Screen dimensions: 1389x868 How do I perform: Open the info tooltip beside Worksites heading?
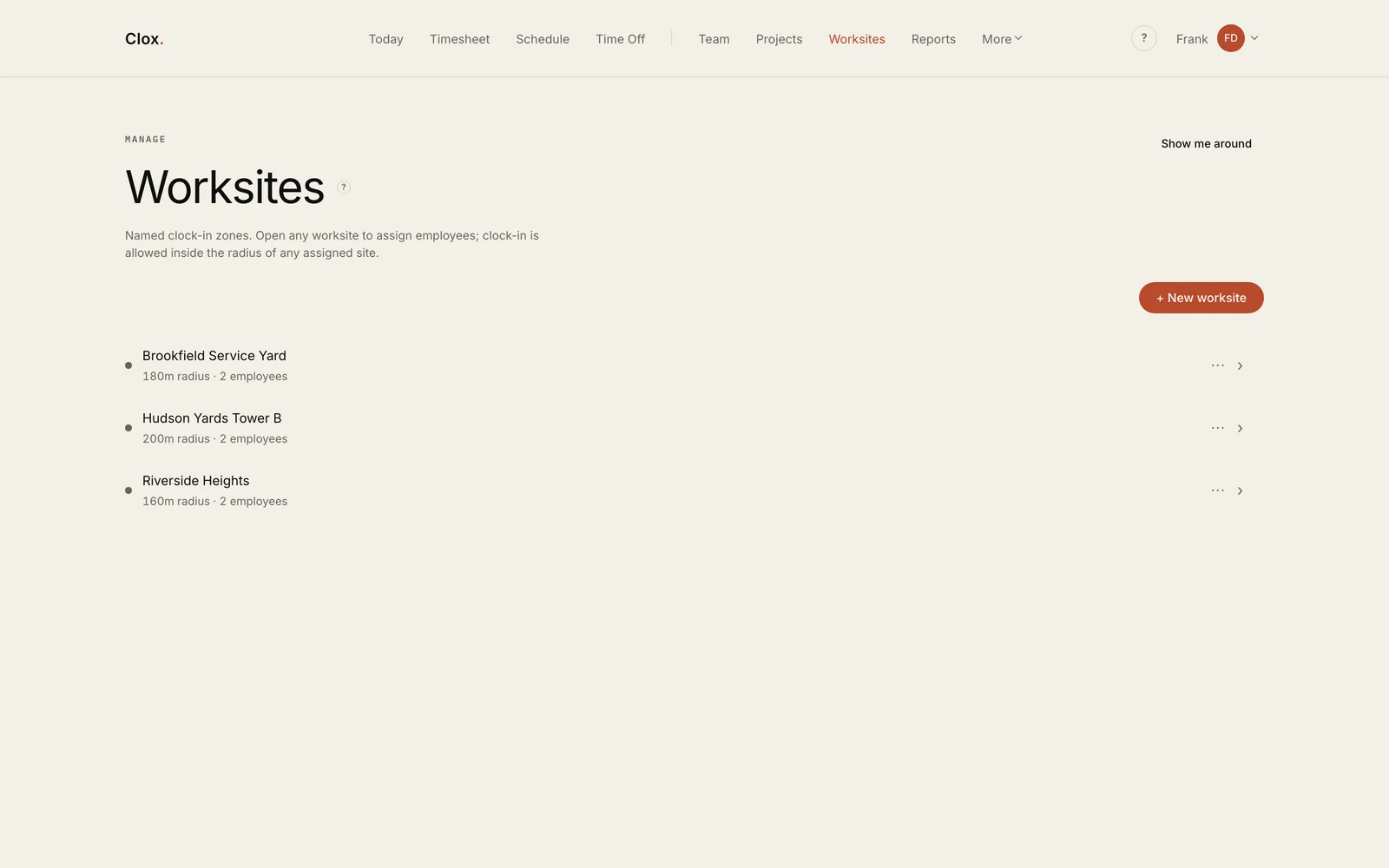coord(344,187)
